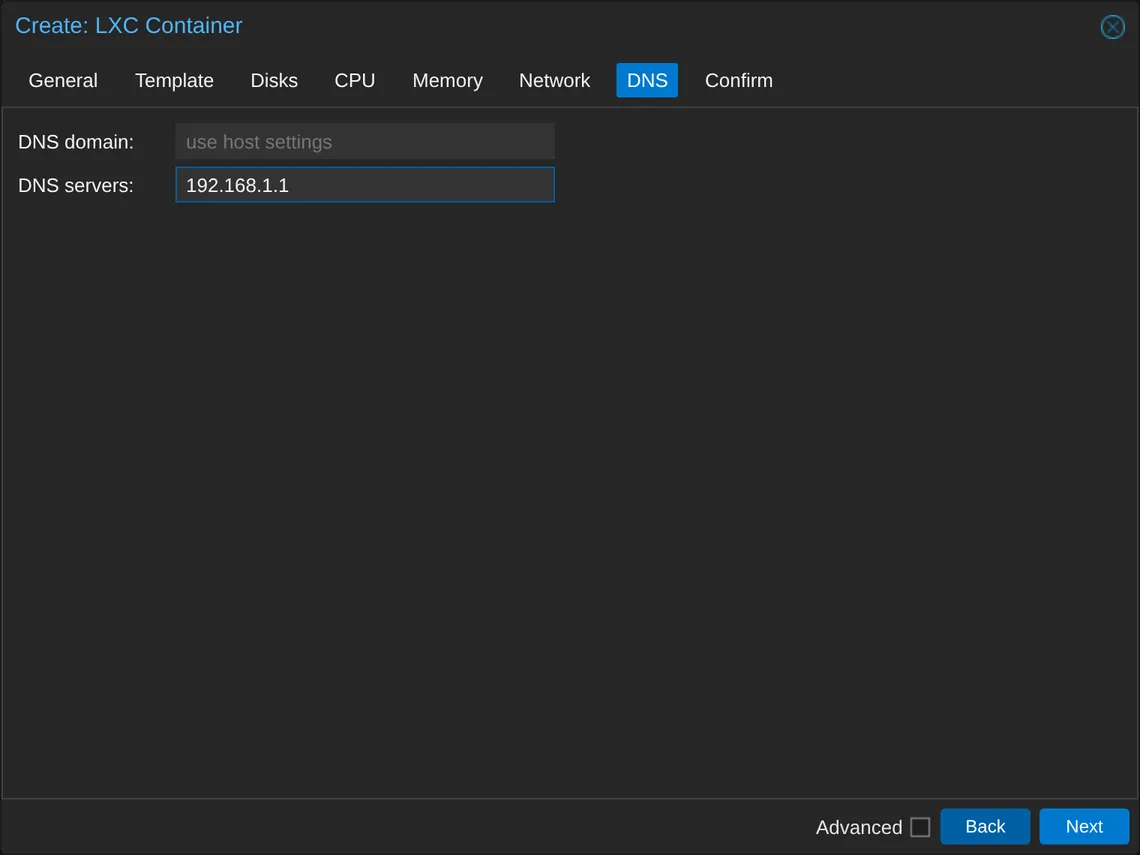The width and height of the screenshot is (1140, 855).
Task: Switch to the General tab
Action: 63,80
